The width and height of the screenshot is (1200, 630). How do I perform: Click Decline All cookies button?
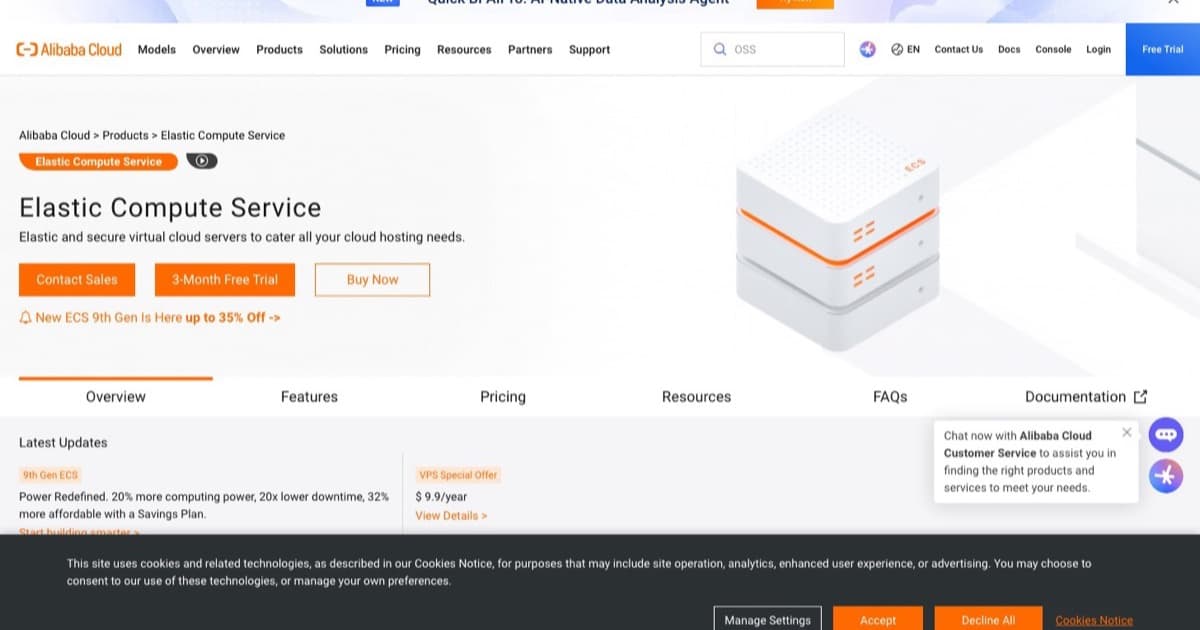[x=988, y=619]
